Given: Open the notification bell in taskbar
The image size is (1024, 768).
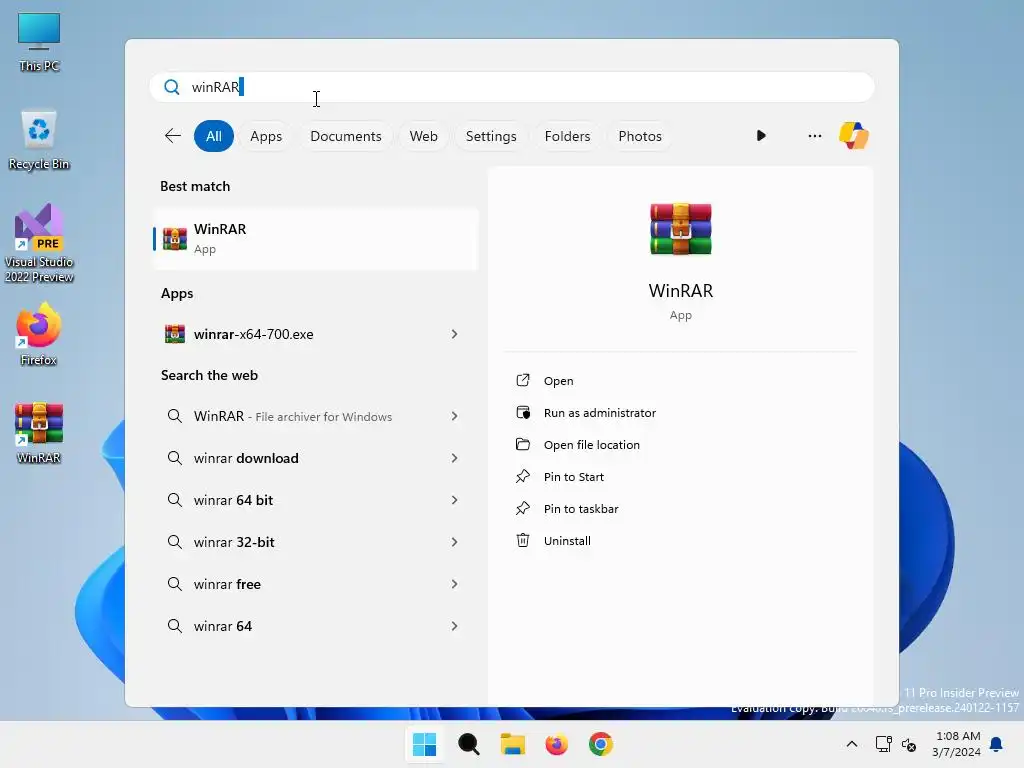Looking at the screenshot, I should point(996,744).
